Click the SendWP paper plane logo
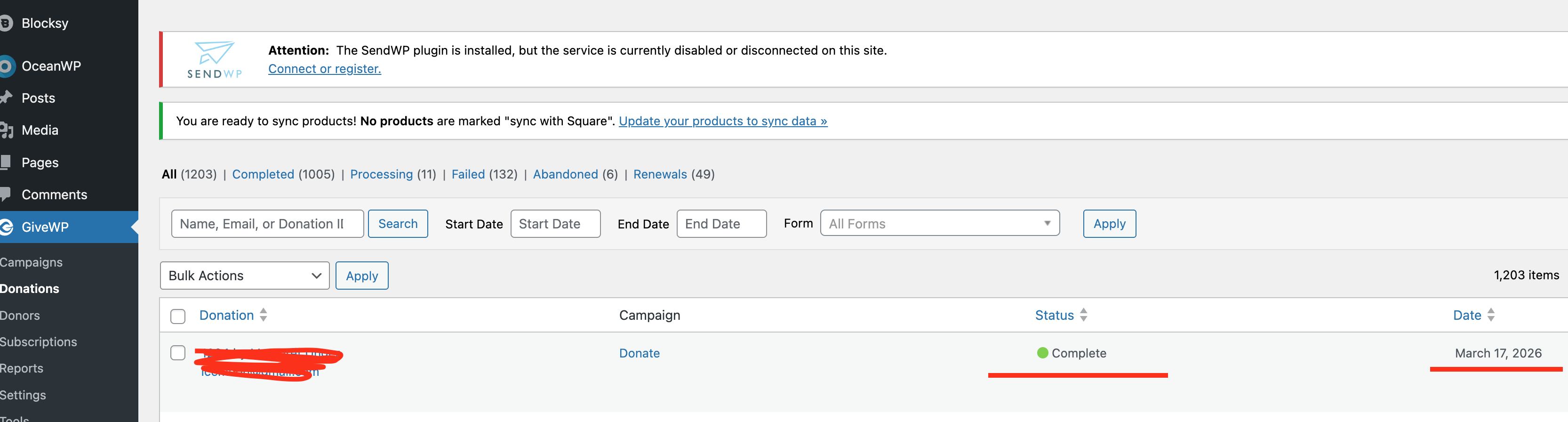 coord(214,53)
